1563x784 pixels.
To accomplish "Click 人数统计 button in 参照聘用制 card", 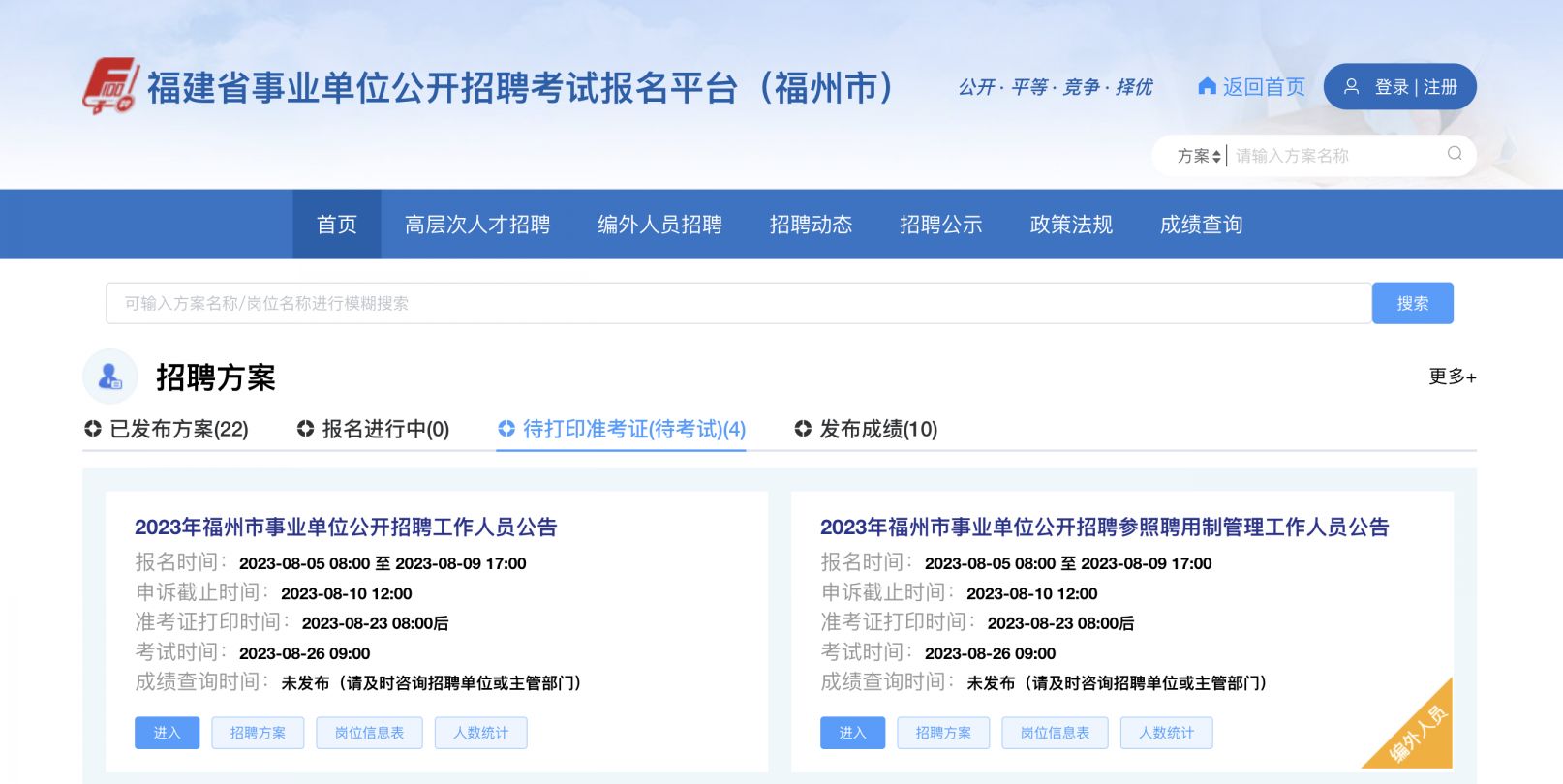I will click(x=1166, y=733).
